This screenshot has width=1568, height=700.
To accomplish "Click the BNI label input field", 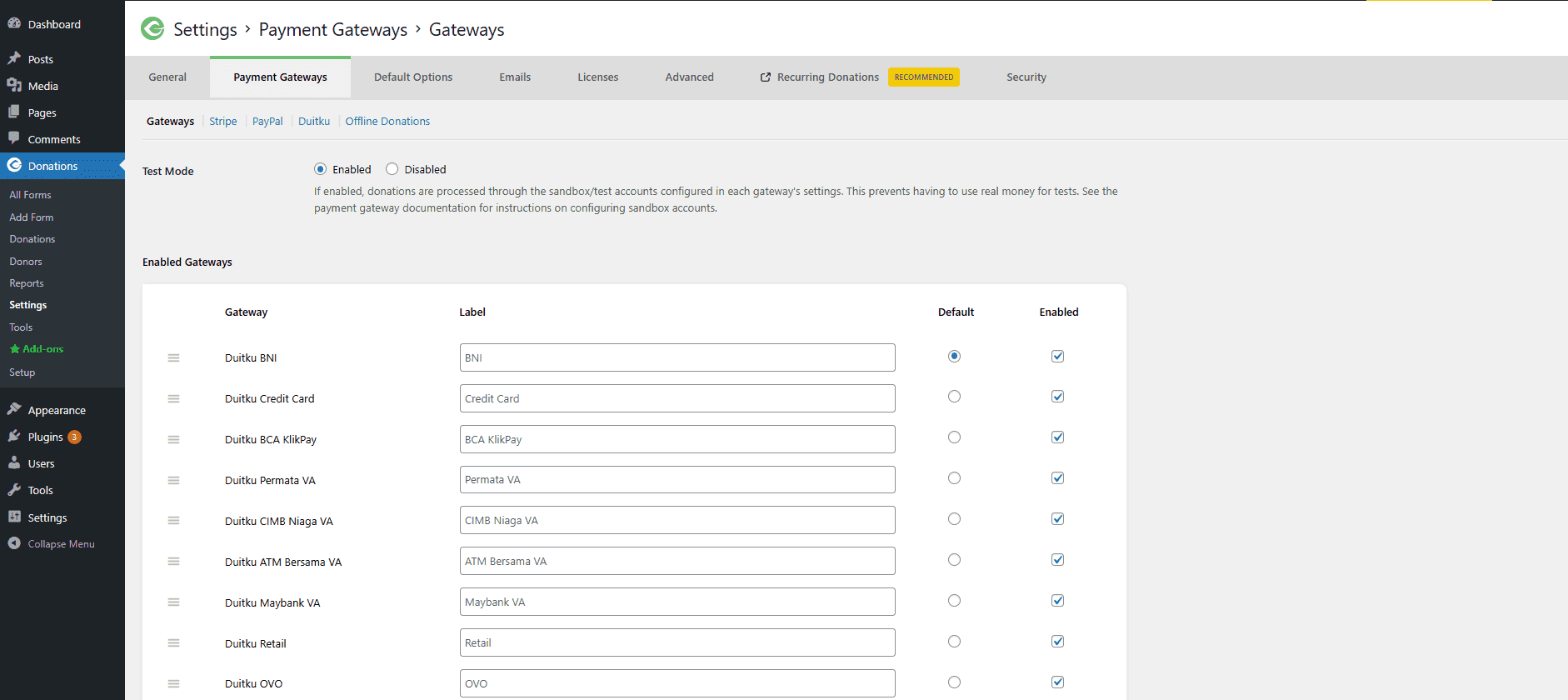I will coord(677,357).
